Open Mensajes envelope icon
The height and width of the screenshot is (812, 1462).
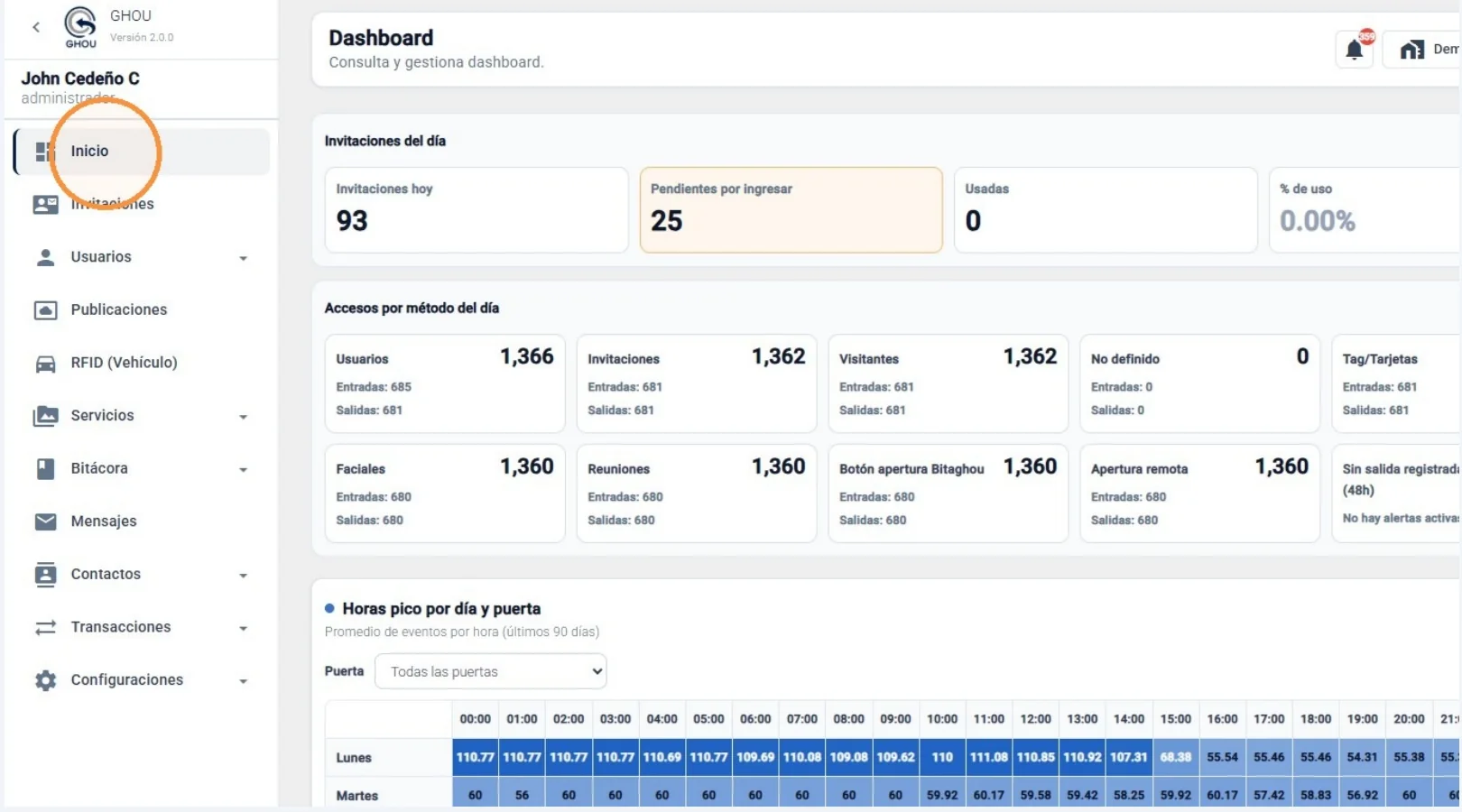tap(45, 521)
